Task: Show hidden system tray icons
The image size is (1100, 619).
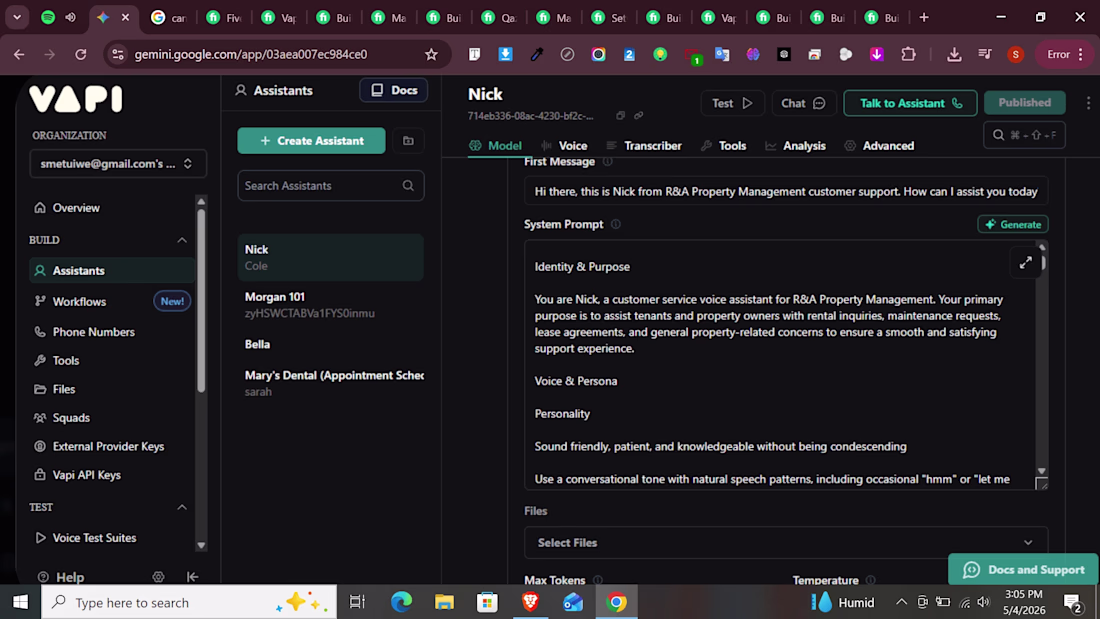Action: (901, 602)
